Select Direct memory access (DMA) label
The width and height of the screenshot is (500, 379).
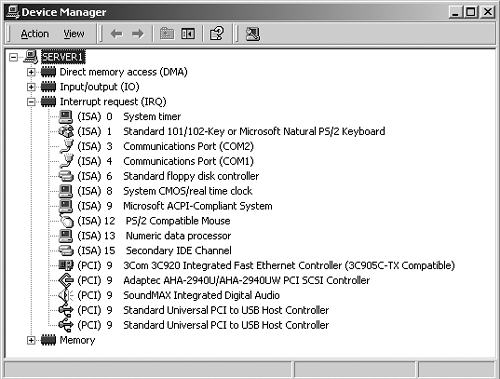tap(123, 72)
